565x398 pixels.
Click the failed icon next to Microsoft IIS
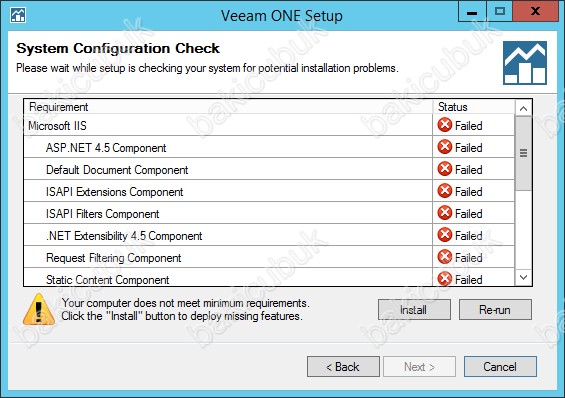pos(445,125)
